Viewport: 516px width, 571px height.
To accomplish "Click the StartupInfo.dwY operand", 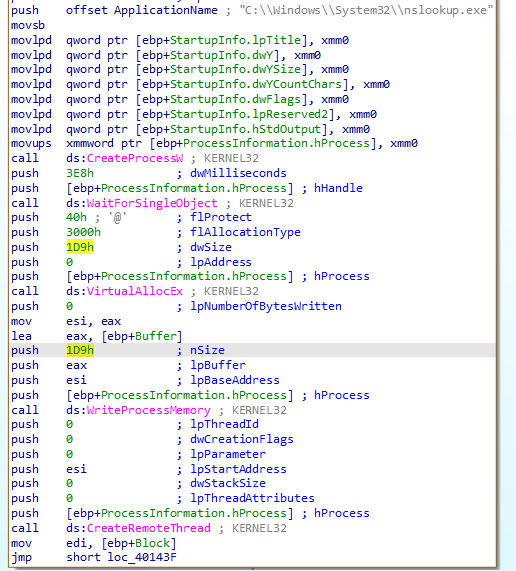I will (222, 55).
